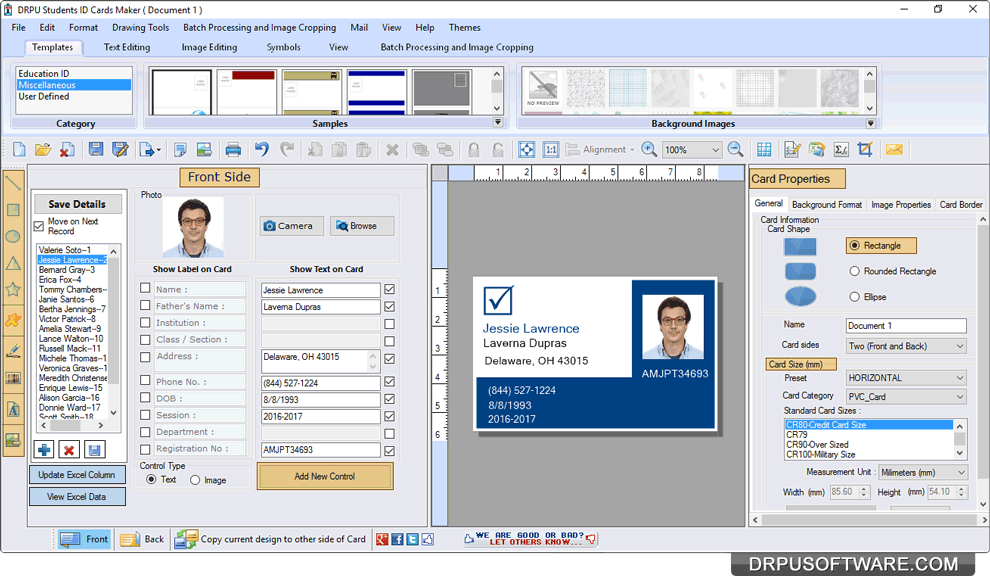Click the Crop tool icon in toolbar
The width and height of the screenshot is (990, 576).
click(865, 150)
